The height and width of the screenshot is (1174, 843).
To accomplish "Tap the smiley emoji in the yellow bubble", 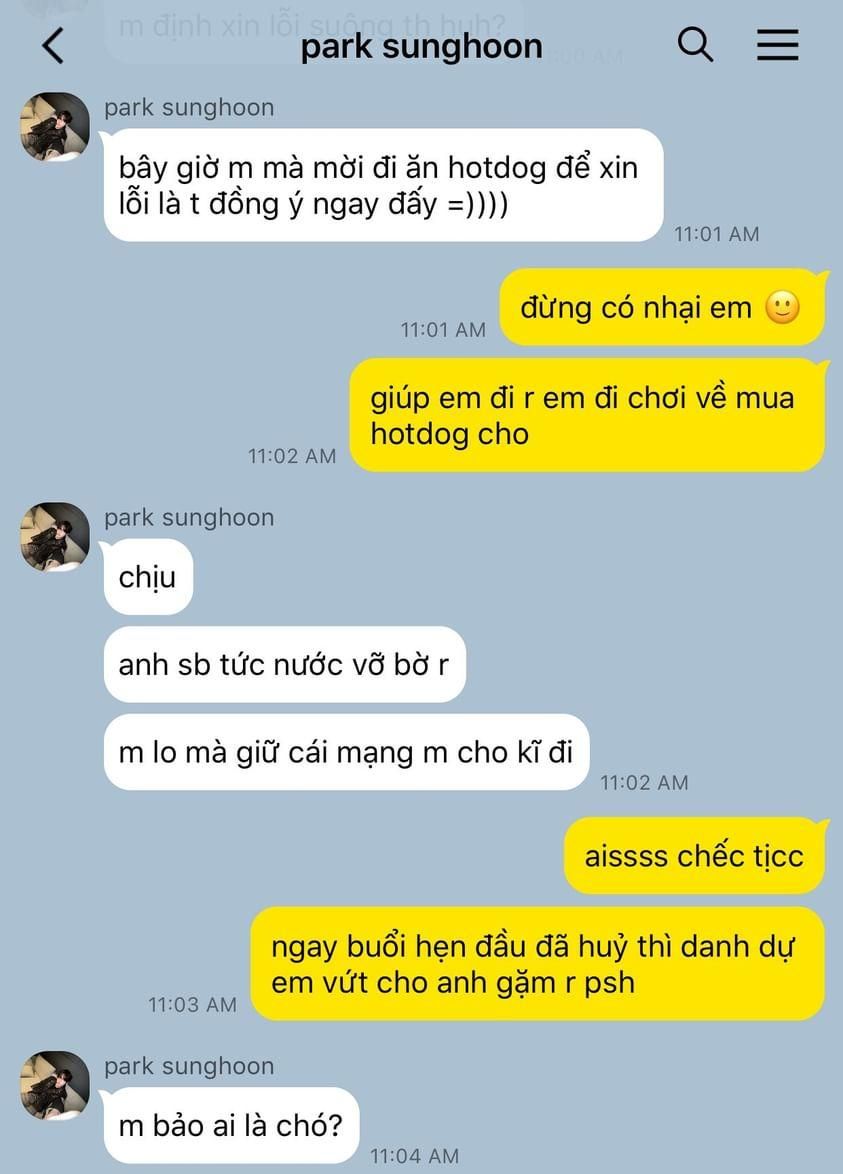I will tap(782, 307).
